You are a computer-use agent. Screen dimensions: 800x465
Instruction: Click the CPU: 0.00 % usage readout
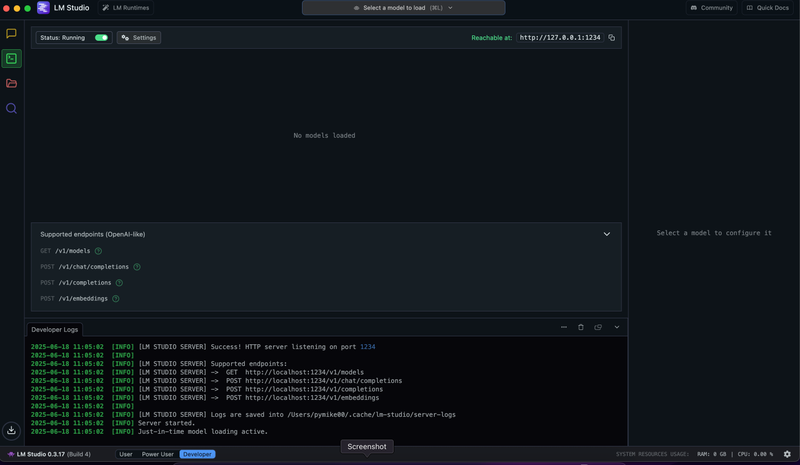[755, 454]
